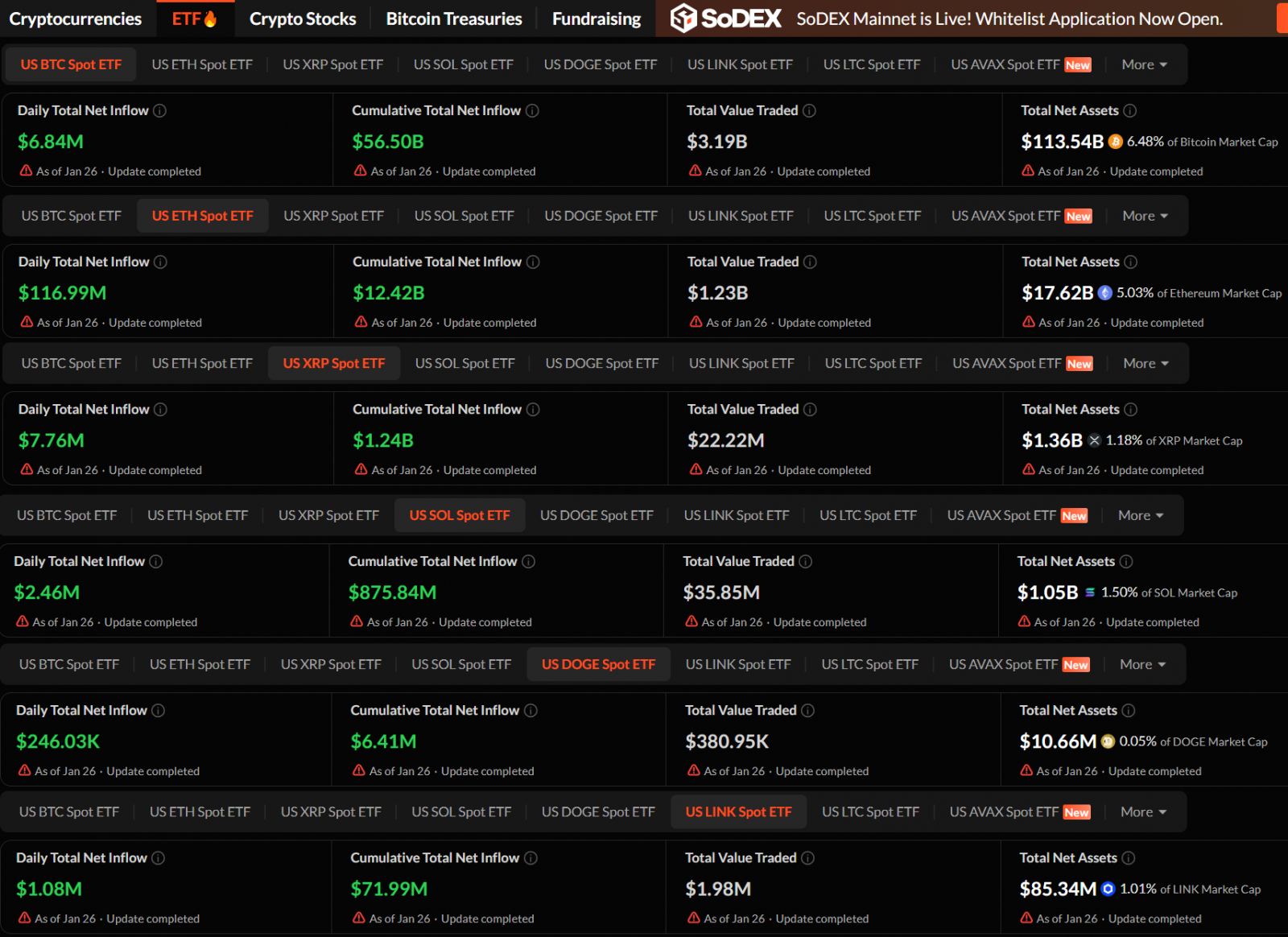1288x937 pixels.
Task: Select the highlighted US DOGE Spot ETF tab
Action: (598, 664)
